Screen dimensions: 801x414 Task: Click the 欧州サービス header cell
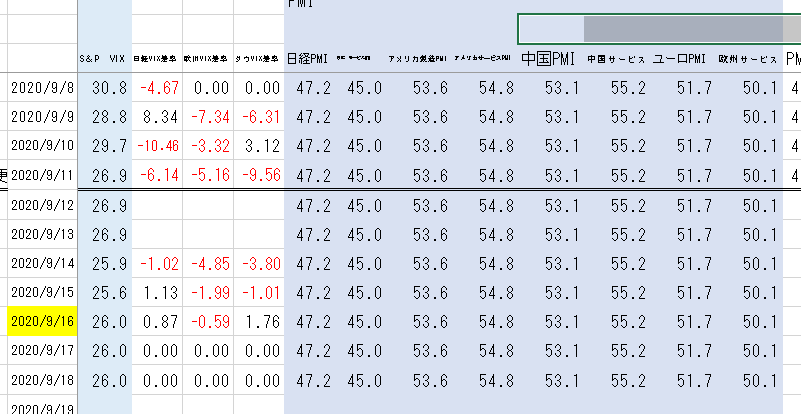coord(748,59)
